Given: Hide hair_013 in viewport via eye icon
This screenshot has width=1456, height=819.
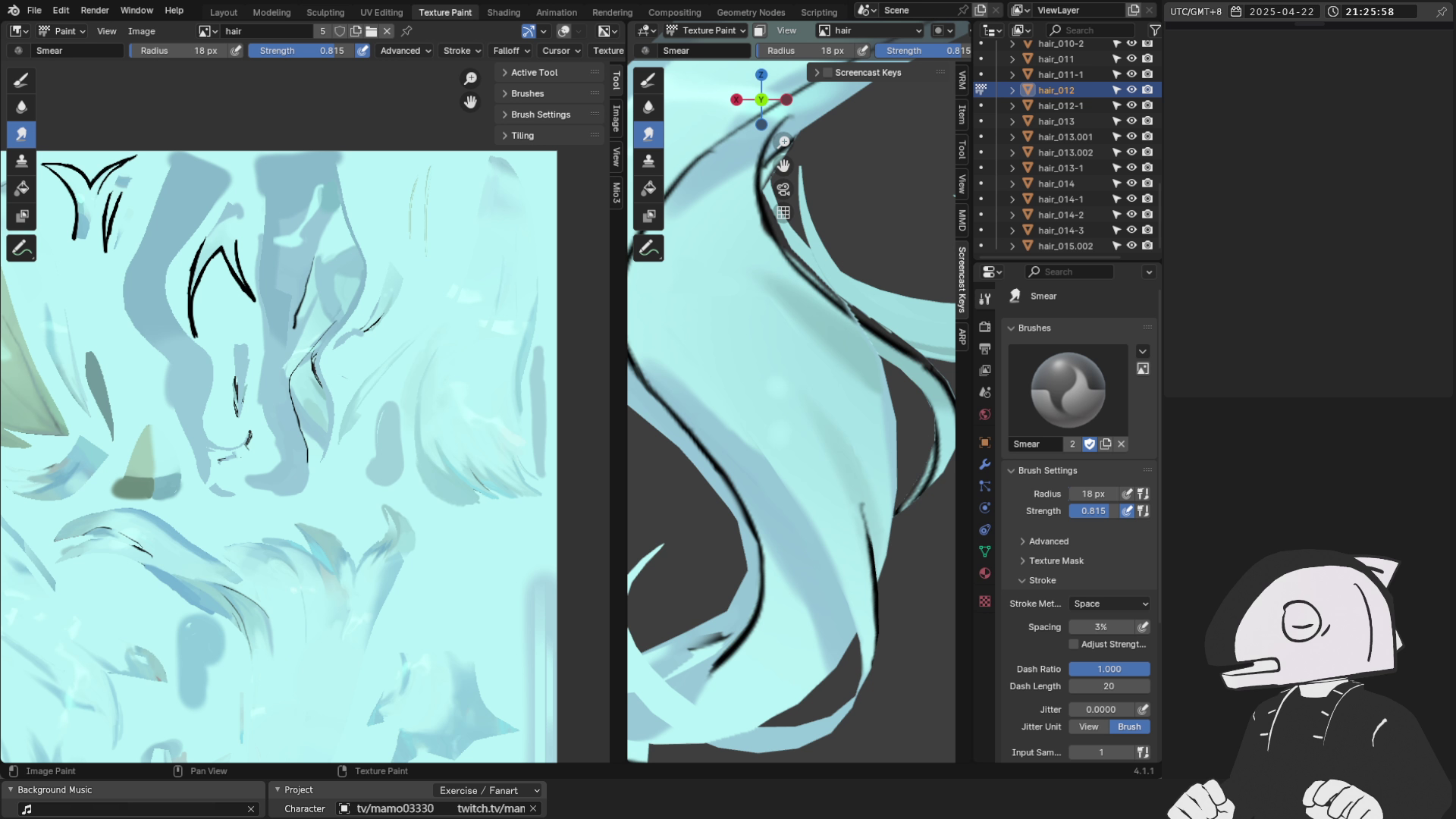Looking at the screenshot, I should pyautogui.click(x=1131, y=121).
